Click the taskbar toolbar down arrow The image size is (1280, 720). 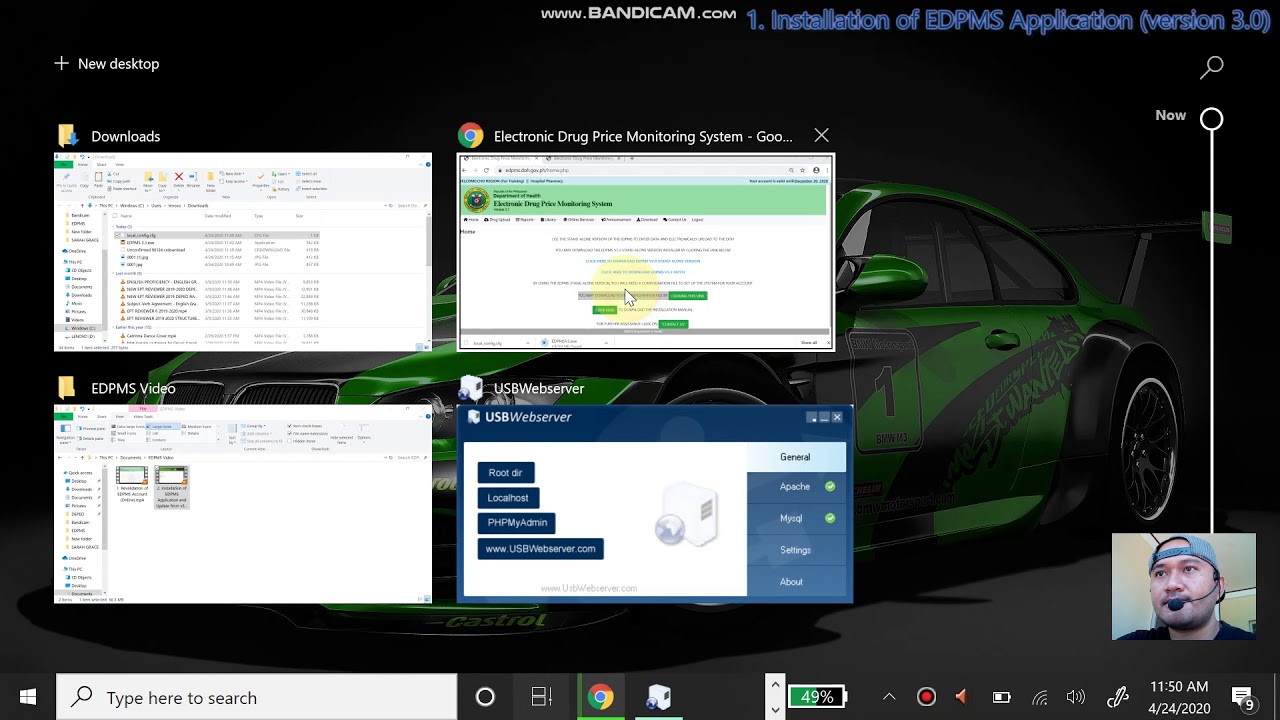click(x=775, y=710)
